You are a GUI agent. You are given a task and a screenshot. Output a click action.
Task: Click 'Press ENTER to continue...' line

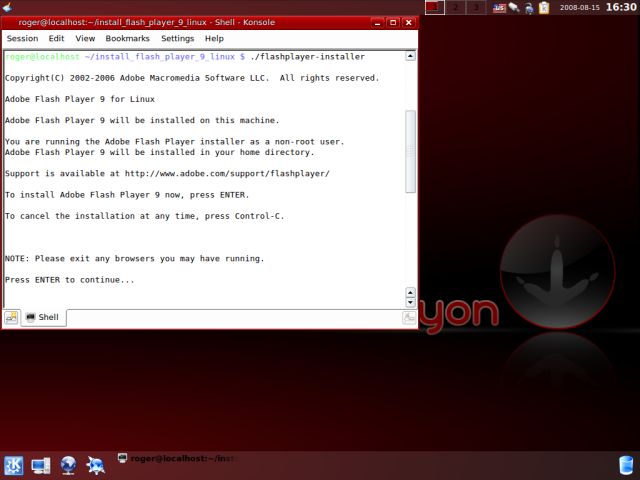[69, 280]
